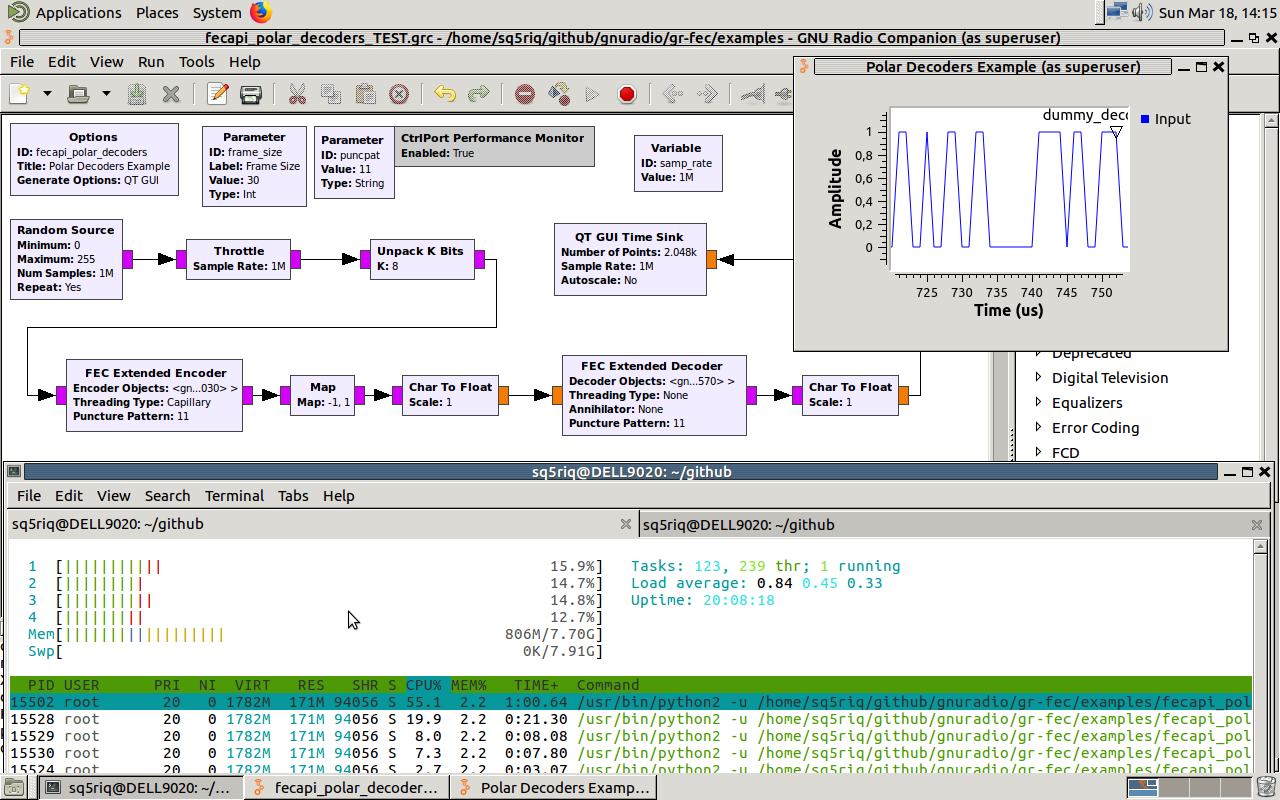The height and width of the screenshot is (800, 1280).
Task: Click the dummy_decoder trigger marker on plot
Action: 1117,132
